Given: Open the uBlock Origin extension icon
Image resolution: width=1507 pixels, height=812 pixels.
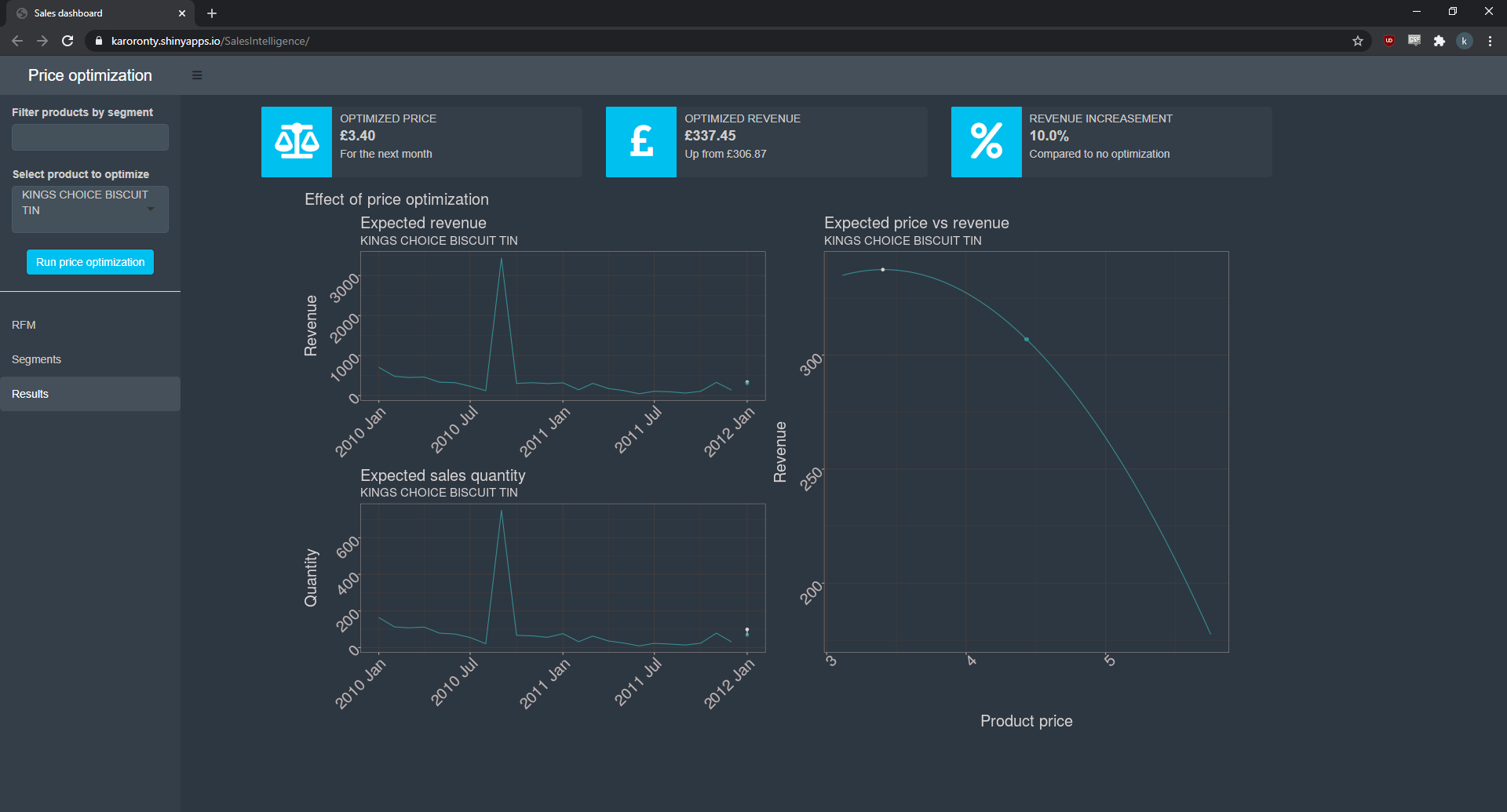Looking at the screenshot, I should click(1389, 41).
